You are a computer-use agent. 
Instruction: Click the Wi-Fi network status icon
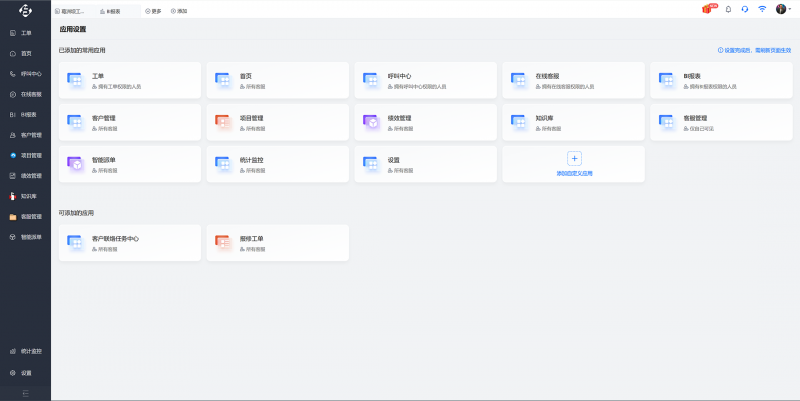click(762, 9)
